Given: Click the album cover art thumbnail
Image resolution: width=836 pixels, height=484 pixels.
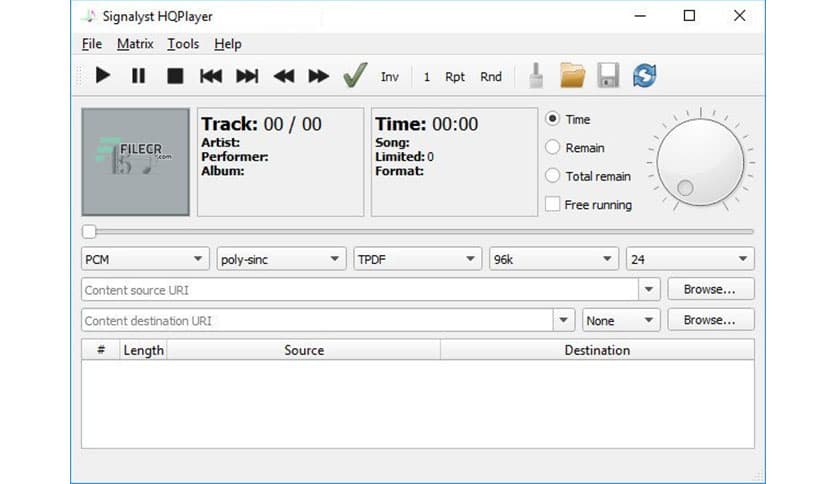Looking at the screenshot, I should pos(135,162).
